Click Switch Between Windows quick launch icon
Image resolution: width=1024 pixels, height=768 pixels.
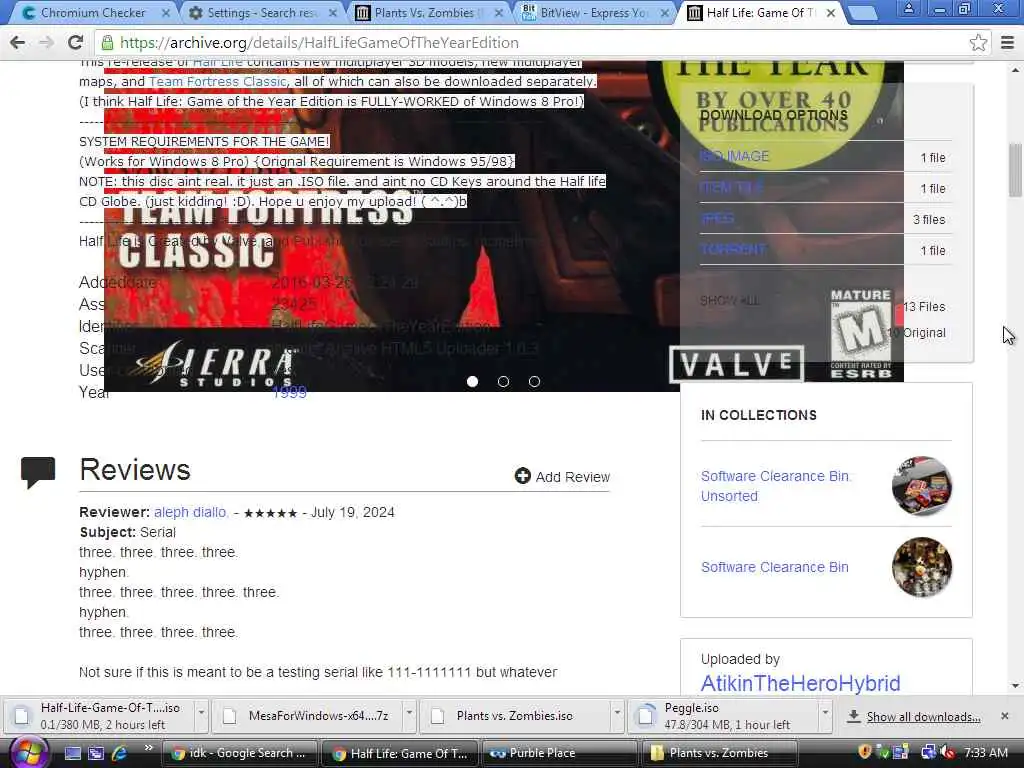pos(96,753)
